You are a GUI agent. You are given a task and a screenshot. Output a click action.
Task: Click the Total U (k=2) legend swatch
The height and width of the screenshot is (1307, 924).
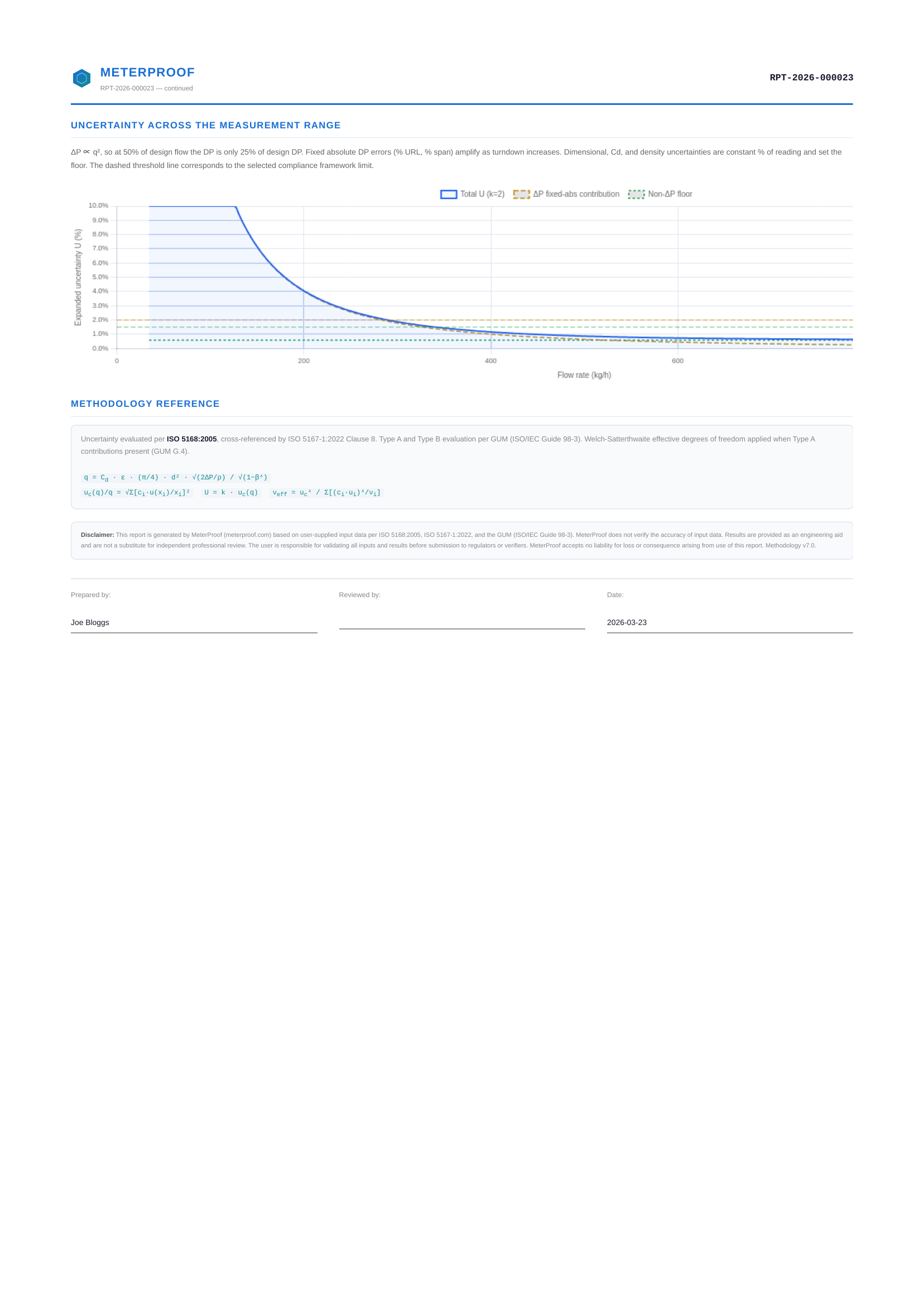(449, 194)
